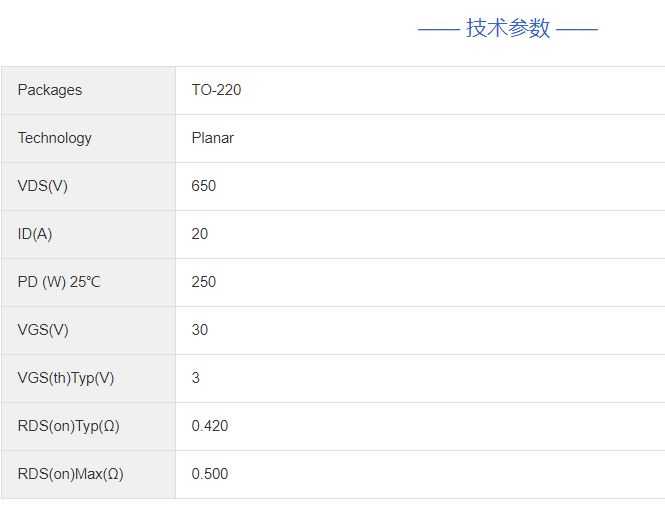Select the Packages label cell

pos(50,90)
